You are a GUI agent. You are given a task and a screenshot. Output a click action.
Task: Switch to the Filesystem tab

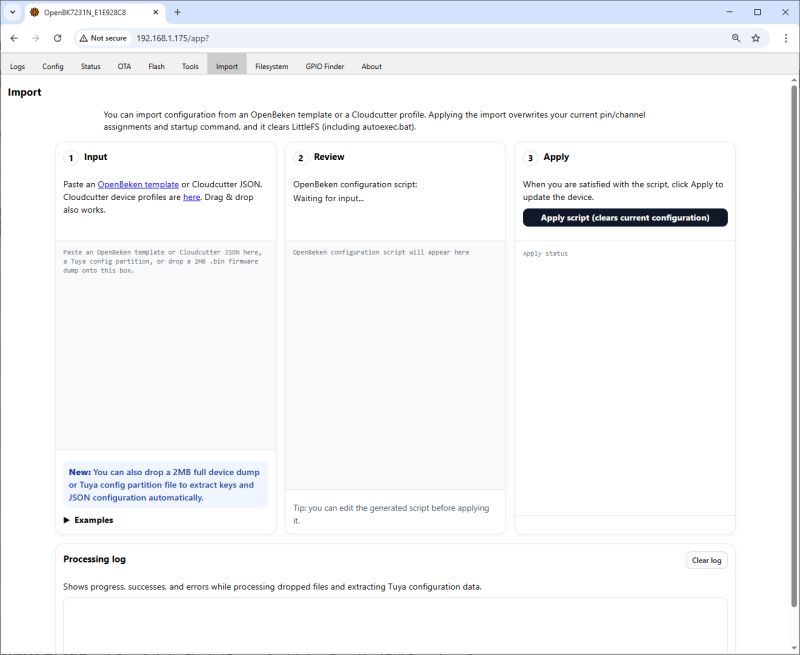point(271,66)
